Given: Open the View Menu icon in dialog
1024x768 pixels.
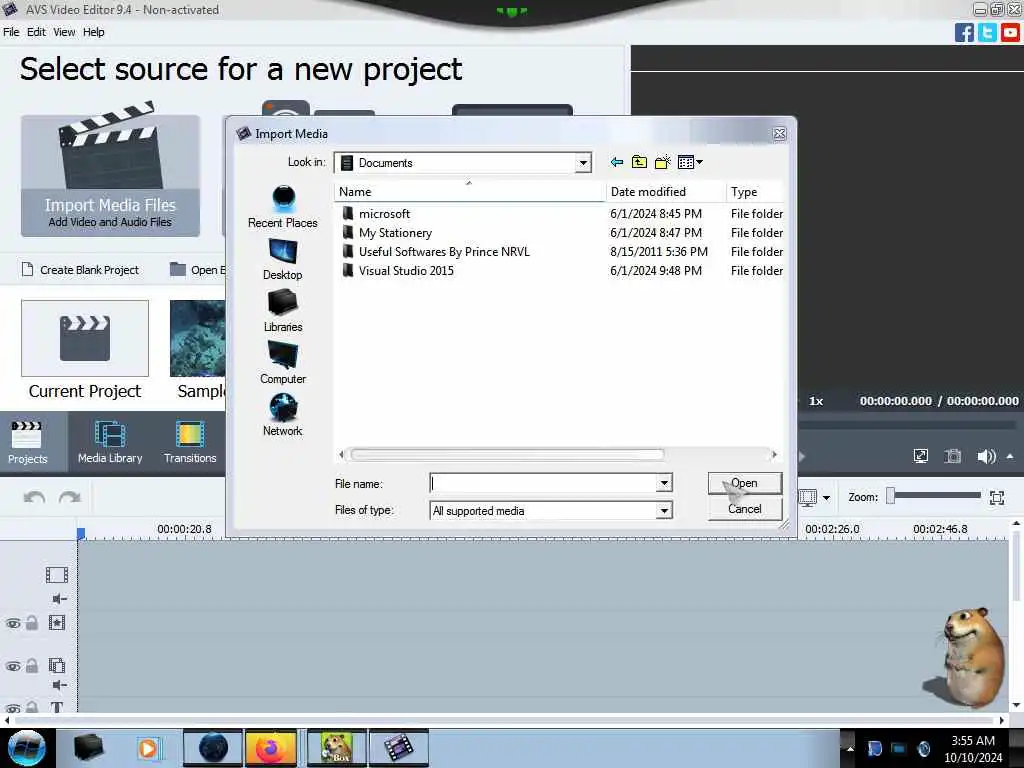Looking at the screenshot, I should [x=690, y=162].
